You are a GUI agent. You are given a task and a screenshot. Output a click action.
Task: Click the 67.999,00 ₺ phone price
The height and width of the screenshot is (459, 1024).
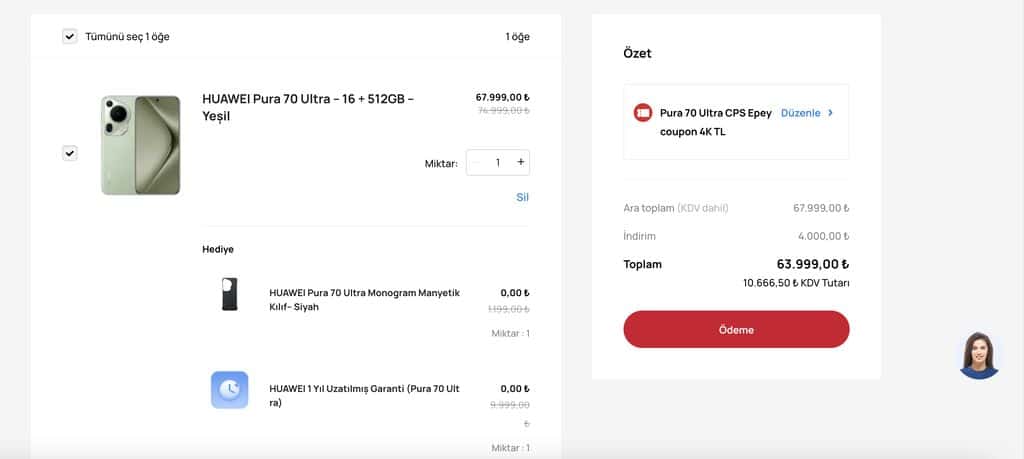point(502,97)
